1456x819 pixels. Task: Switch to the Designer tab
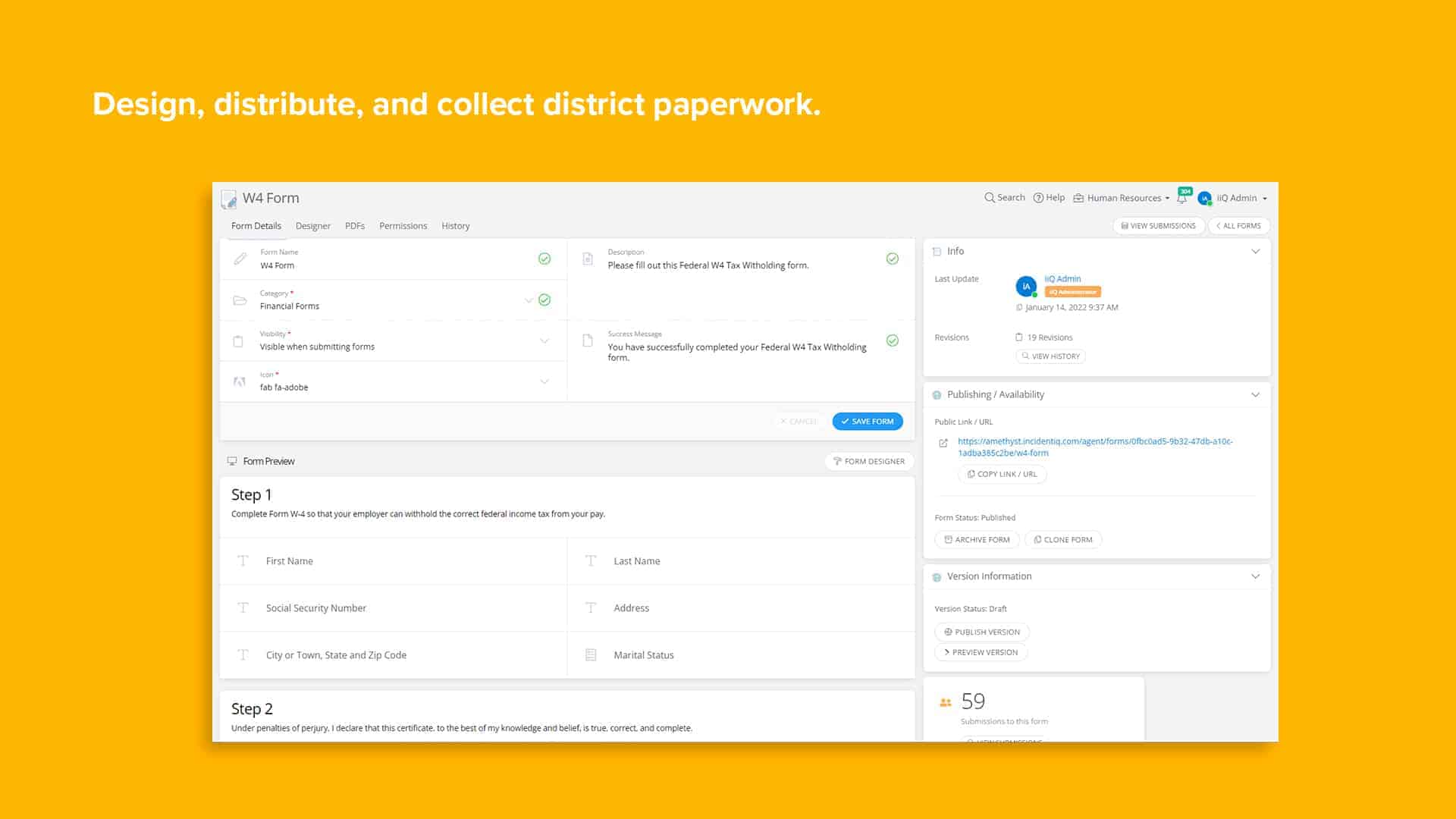pos(312,225)
